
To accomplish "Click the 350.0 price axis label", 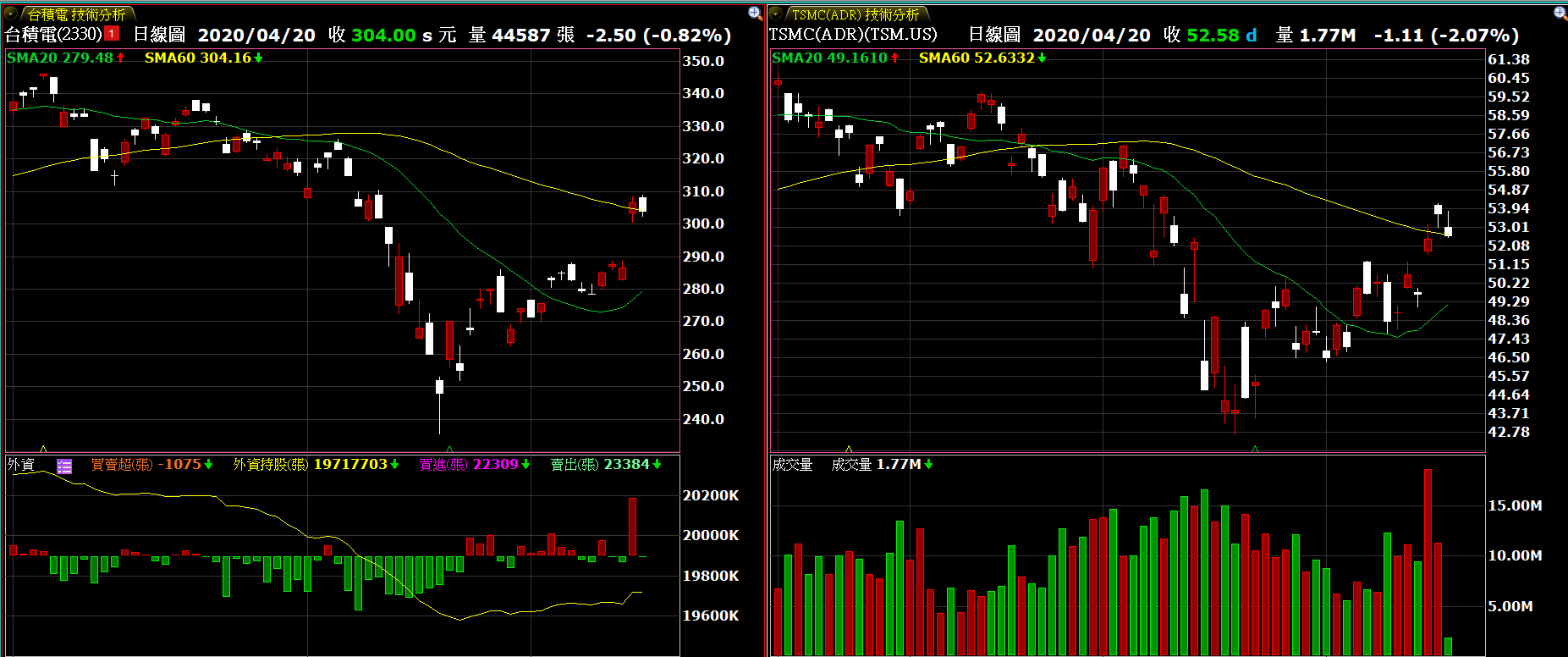I will point(703,61).
